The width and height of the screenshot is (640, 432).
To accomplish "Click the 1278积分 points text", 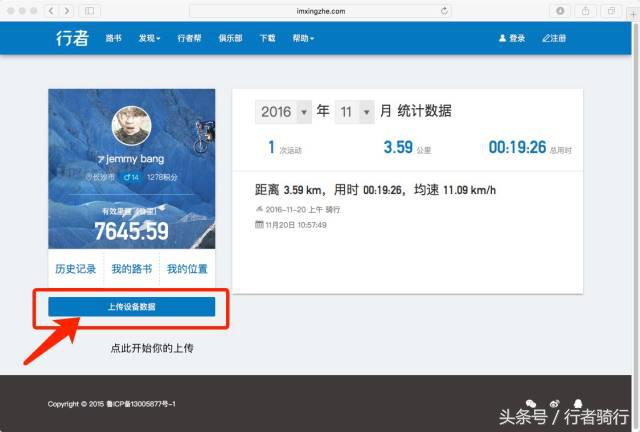I will coord(162,177).
